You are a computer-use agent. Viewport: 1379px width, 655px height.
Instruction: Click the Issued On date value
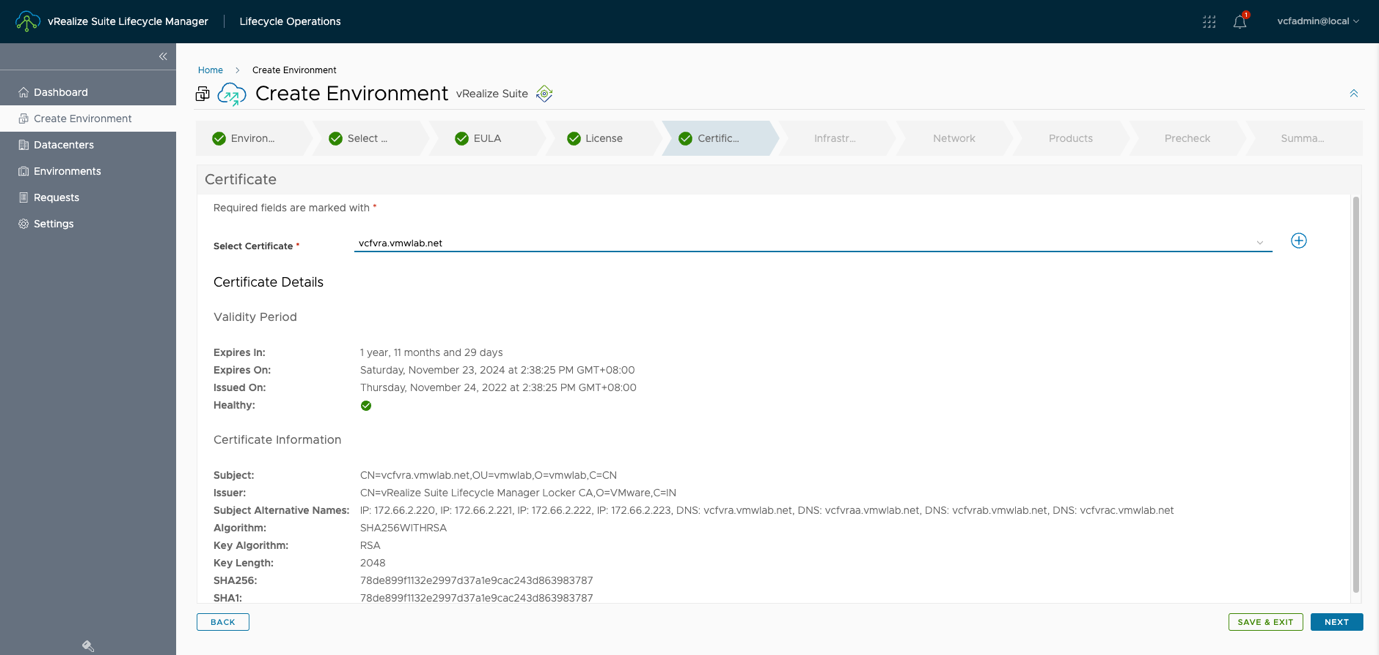pos(498,388)
